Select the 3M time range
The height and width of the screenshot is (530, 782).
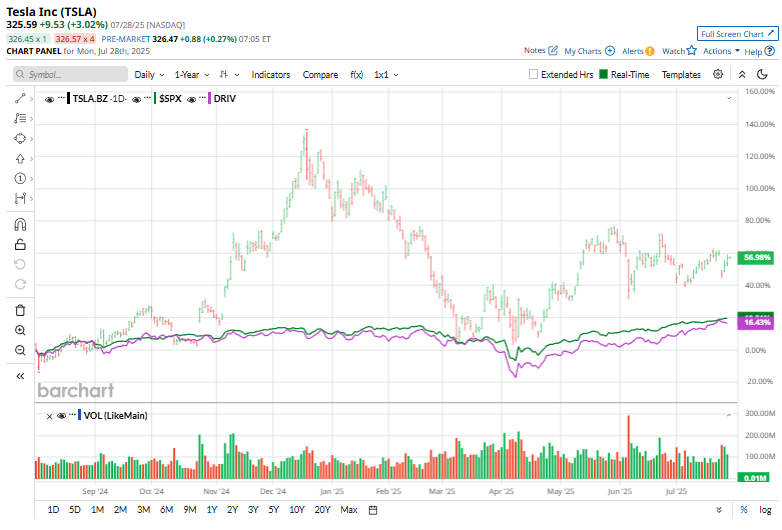[x=144, y=510]
